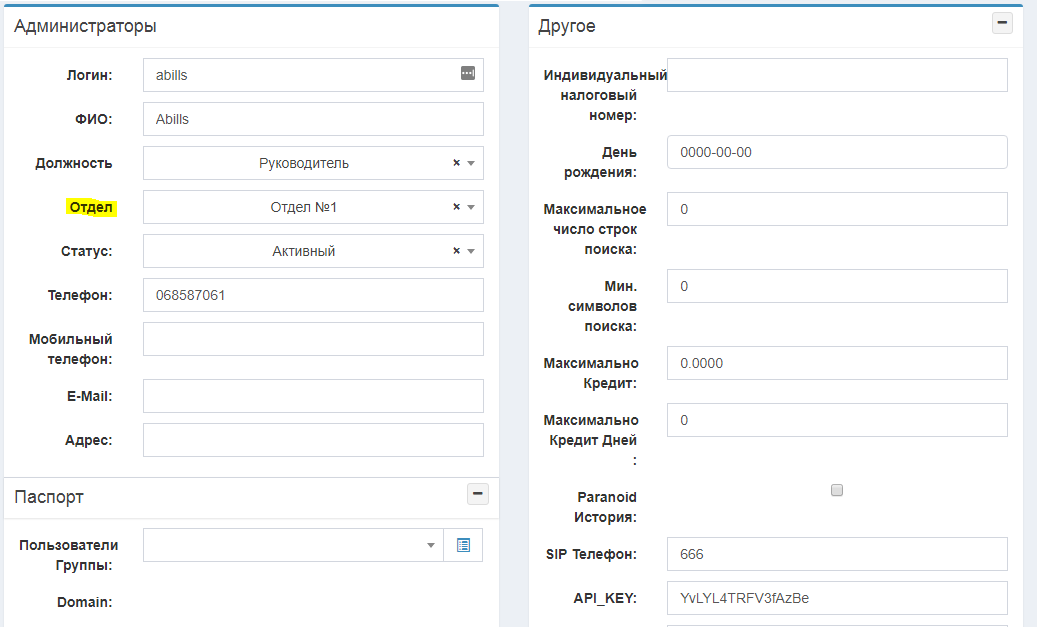Collapse the Паспорт panel
The height and width of the screenshot is (627, 1037).
tap(478, 494)
